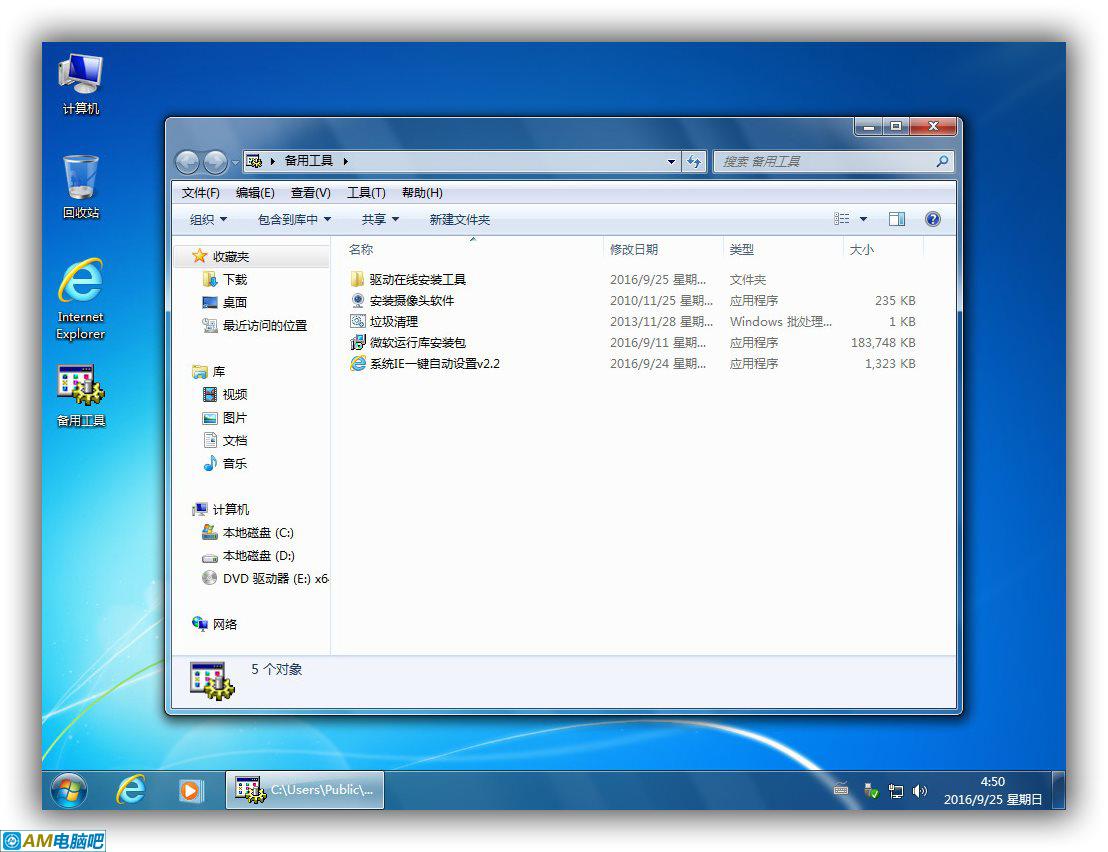
Task: Open the view options dropdown arrow
Action: click(x=863, y=219)
